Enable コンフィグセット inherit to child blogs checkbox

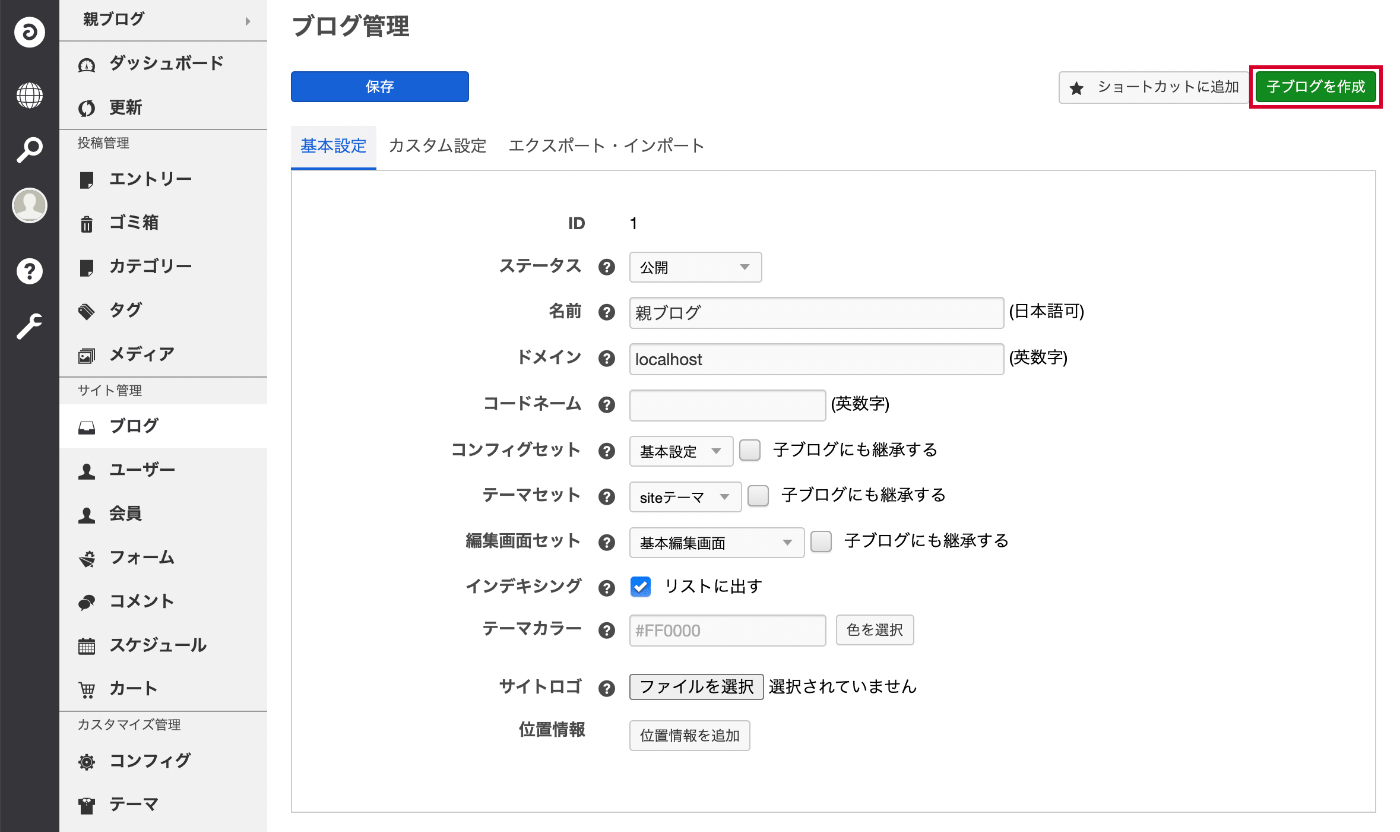coord(750,450)
